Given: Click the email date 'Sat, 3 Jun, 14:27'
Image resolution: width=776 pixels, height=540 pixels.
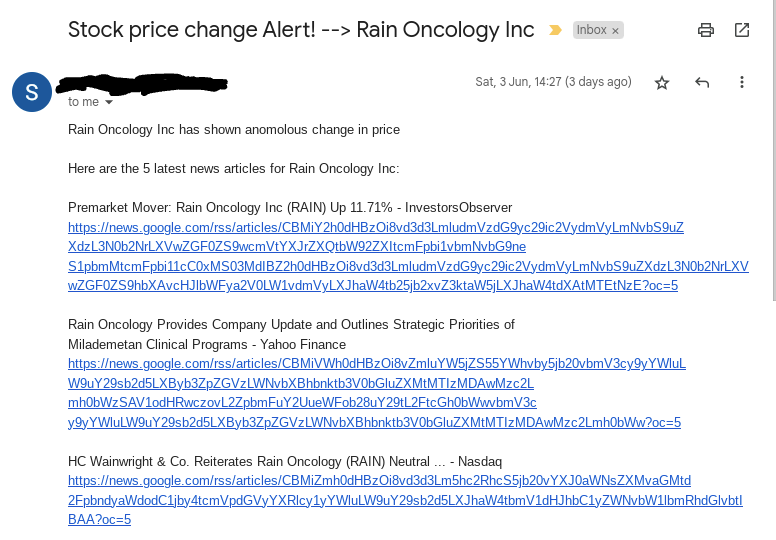Looking at the screenshot, I should (553, 82).
